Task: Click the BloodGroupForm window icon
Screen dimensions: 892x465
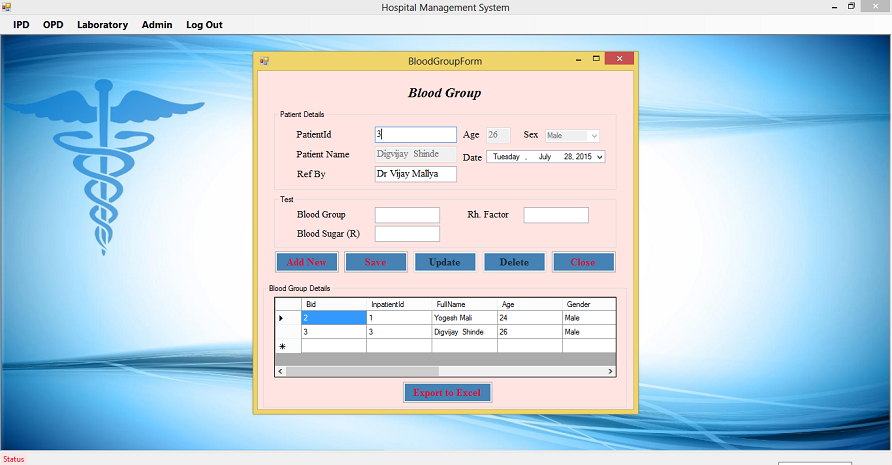Action: click(264, 61)
